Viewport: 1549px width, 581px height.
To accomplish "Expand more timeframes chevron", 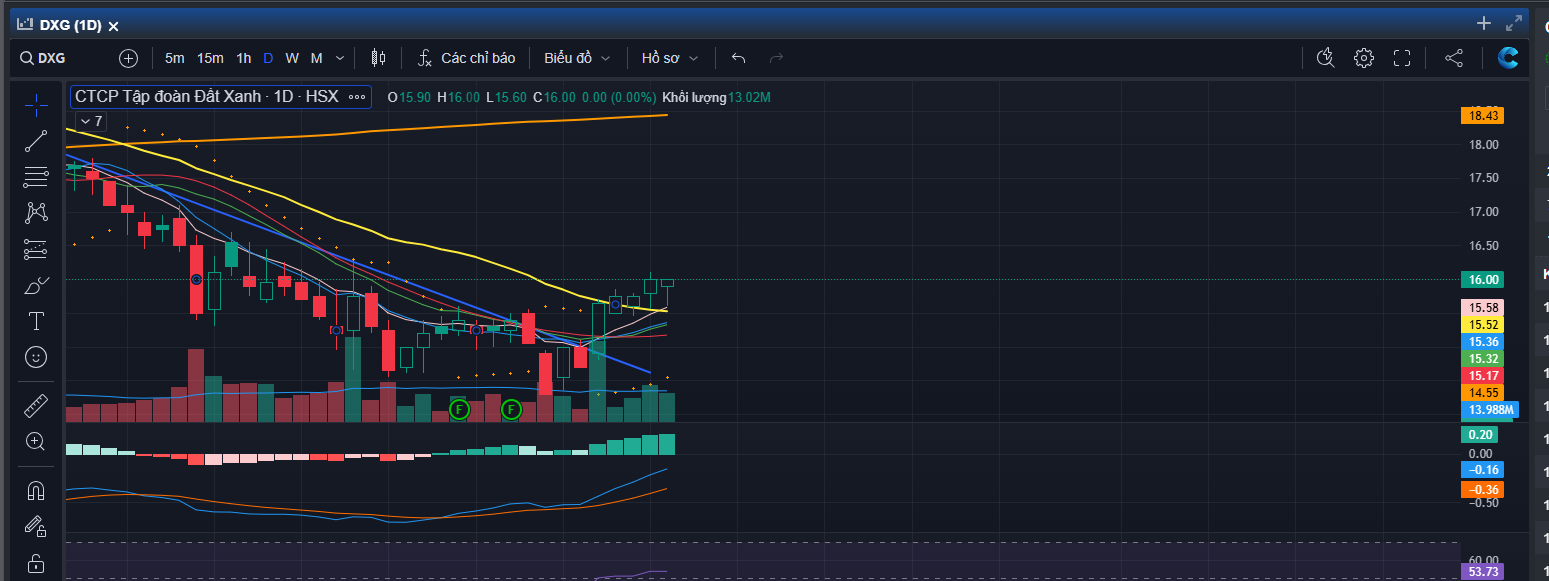I will point(340,58).
